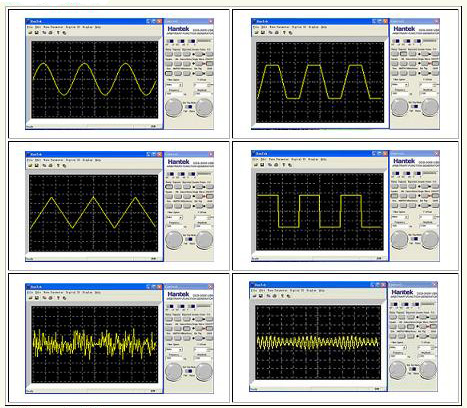
Task: Click the save disk icon in the triangle wave window
Action: point(37,165)
